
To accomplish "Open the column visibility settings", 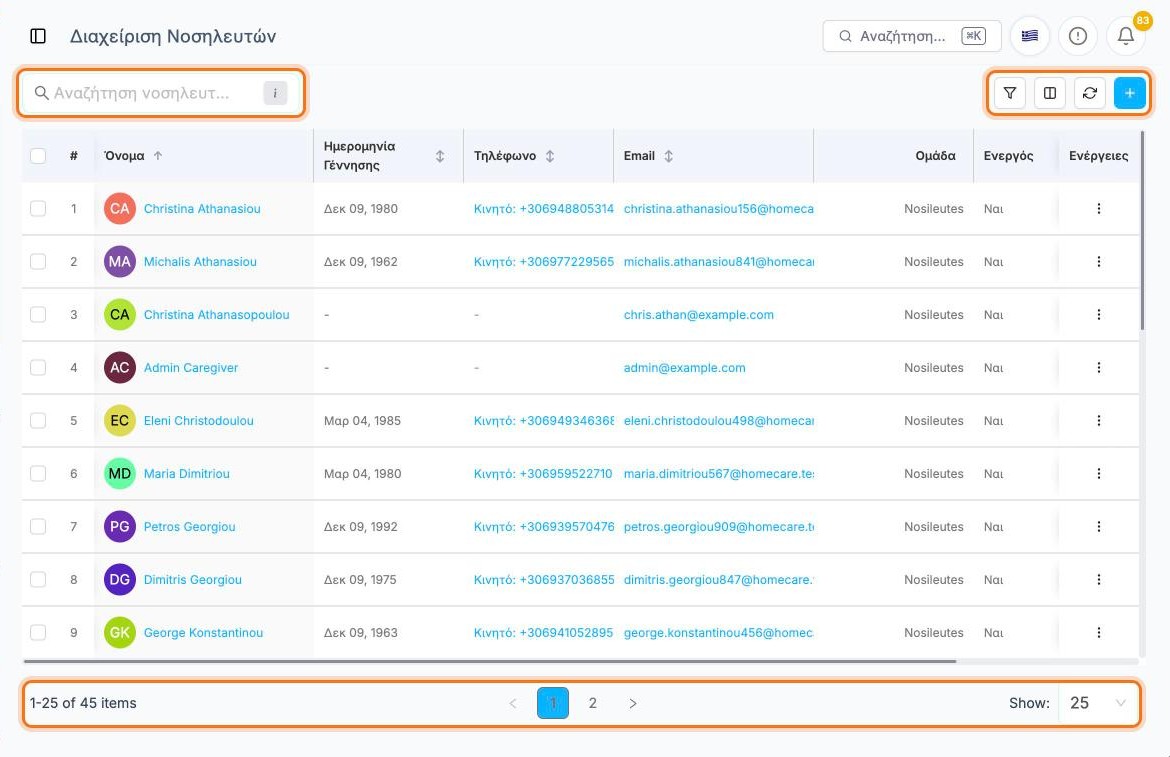I will pos(1050,93).
